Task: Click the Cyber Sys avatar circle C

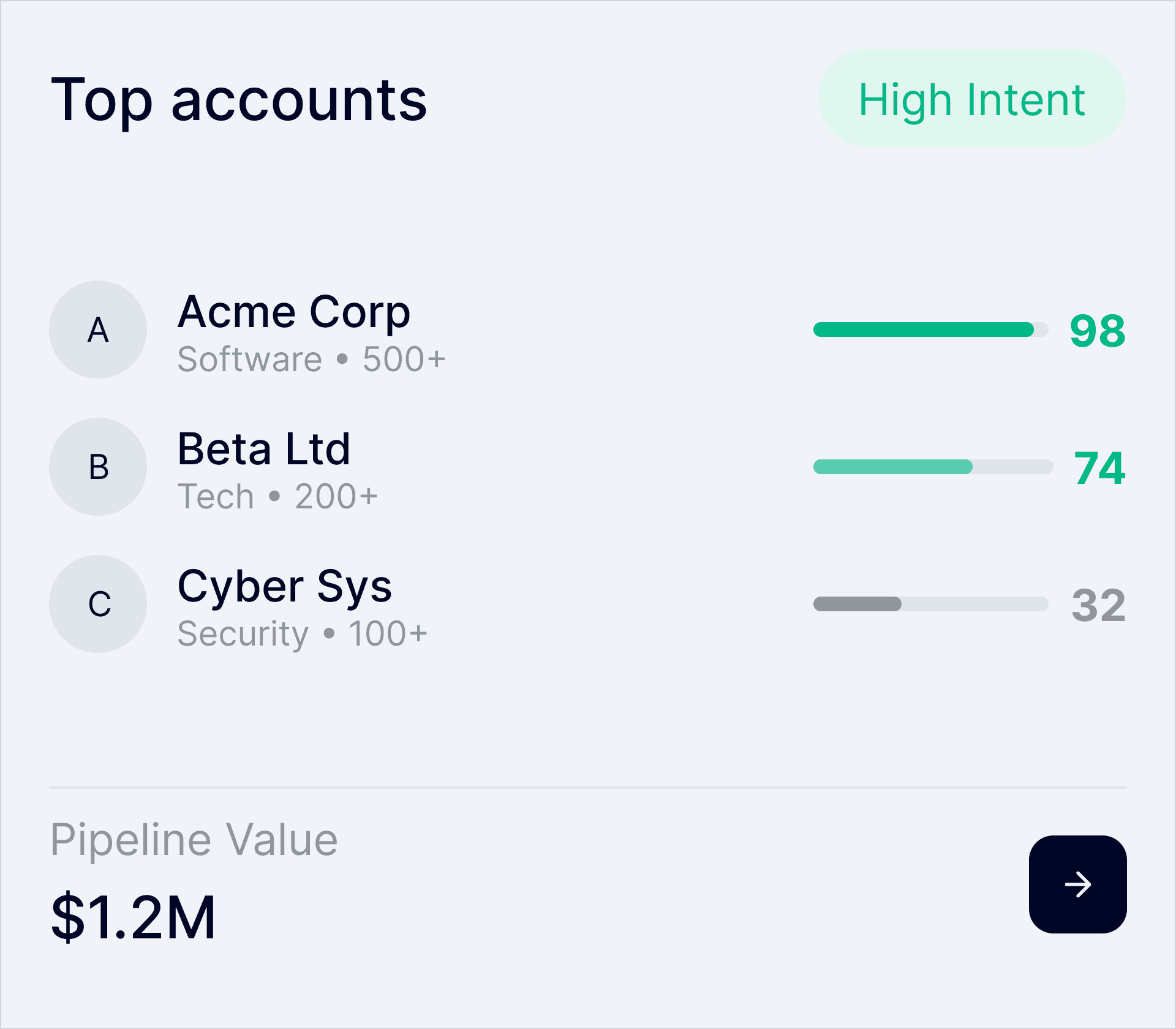Action: pos(98,604)
